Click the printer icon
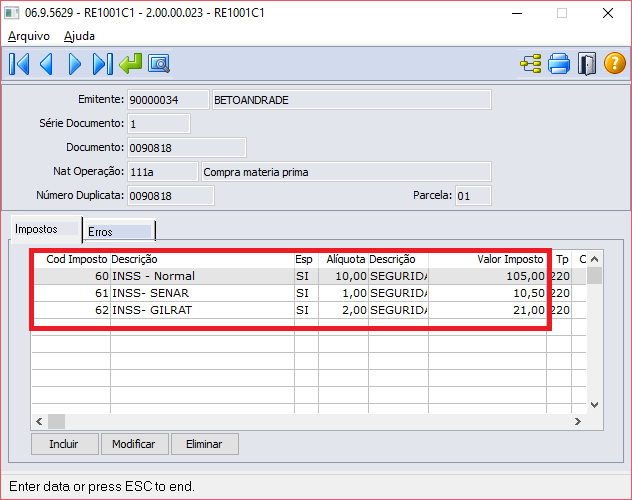Image resolution: width=632 pixels, height=500 pixels. pos(559,64)
